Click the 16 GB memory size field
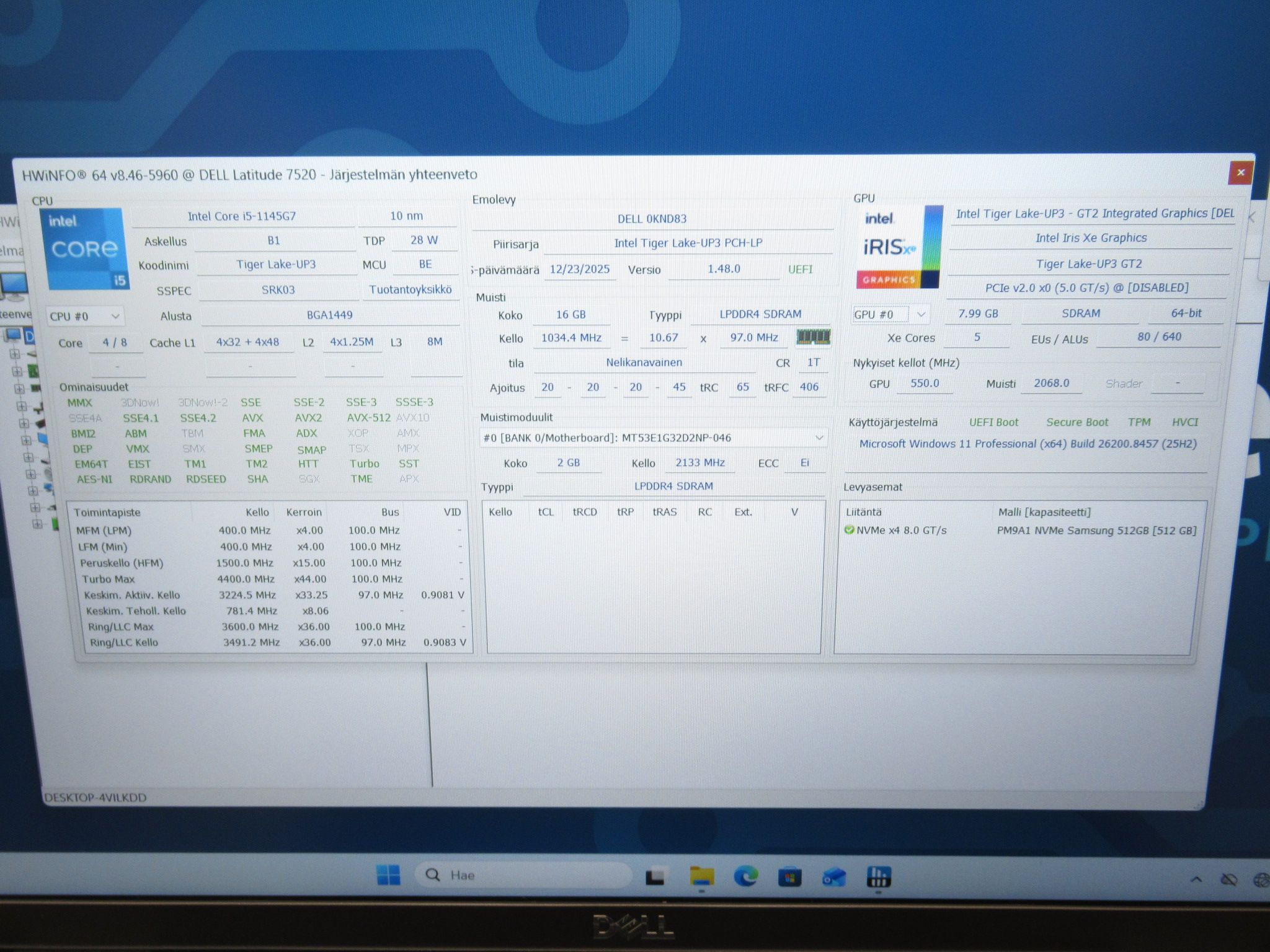The width and height of the screenshot is (1270, 952). pyautogui.click(x=571, y=315)
